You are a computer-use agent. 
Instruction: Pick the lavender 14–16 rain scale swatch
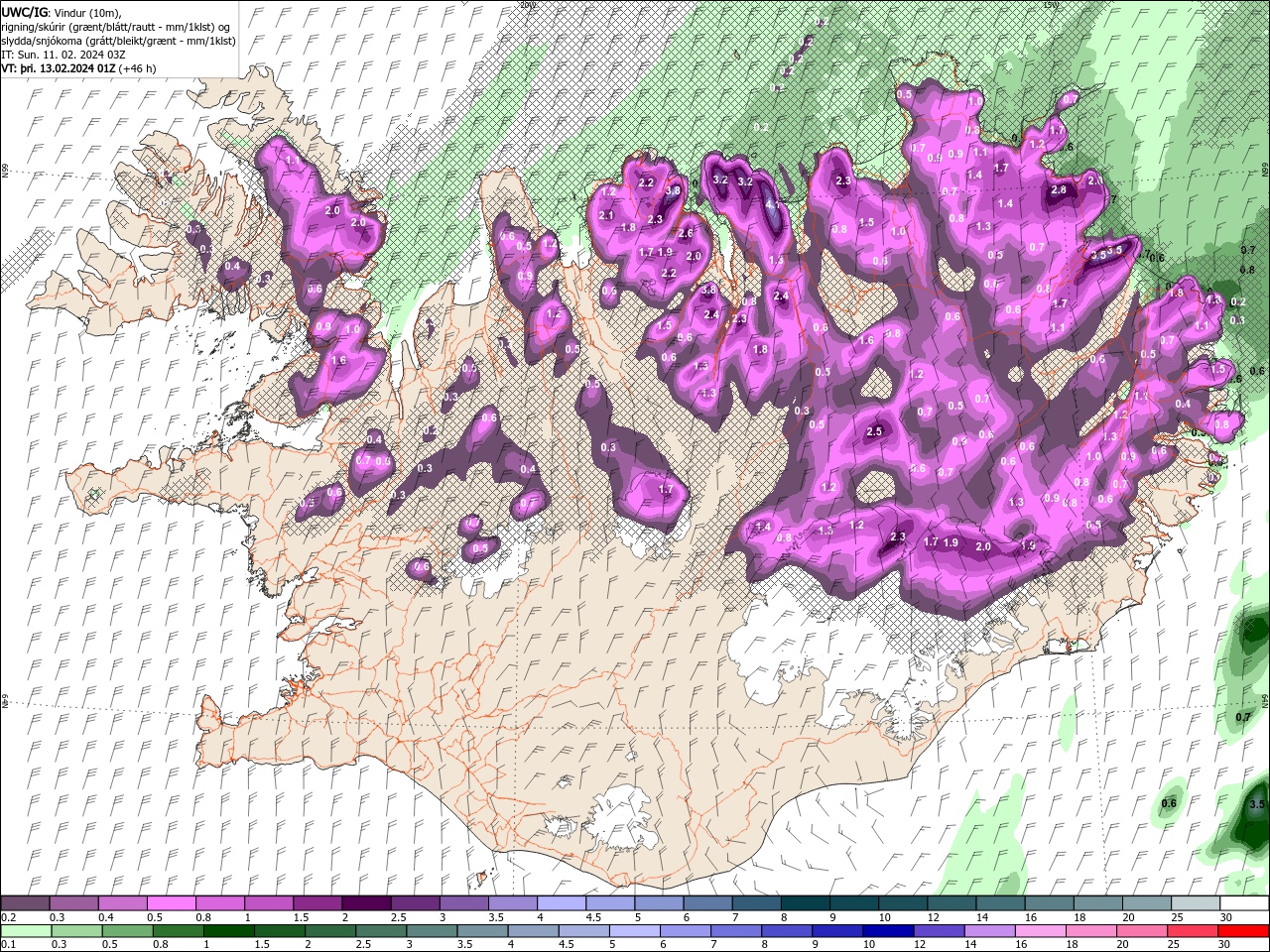pyautogui.click(x=990, y=930)
